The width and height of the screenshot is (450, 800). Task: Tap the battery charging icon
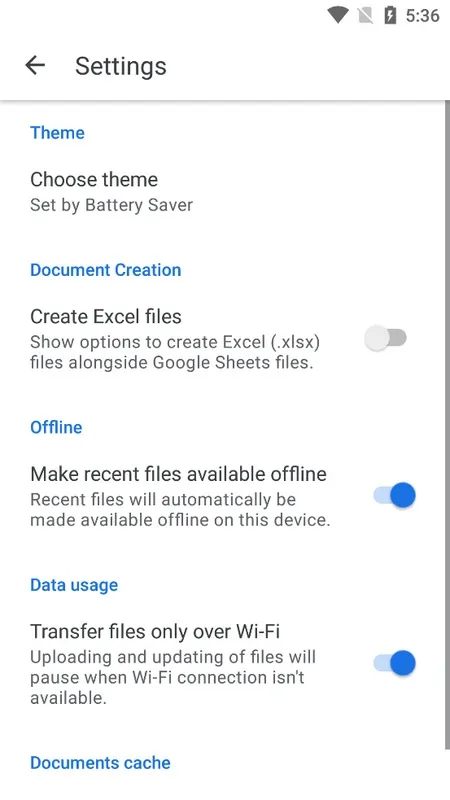[390, 15]
